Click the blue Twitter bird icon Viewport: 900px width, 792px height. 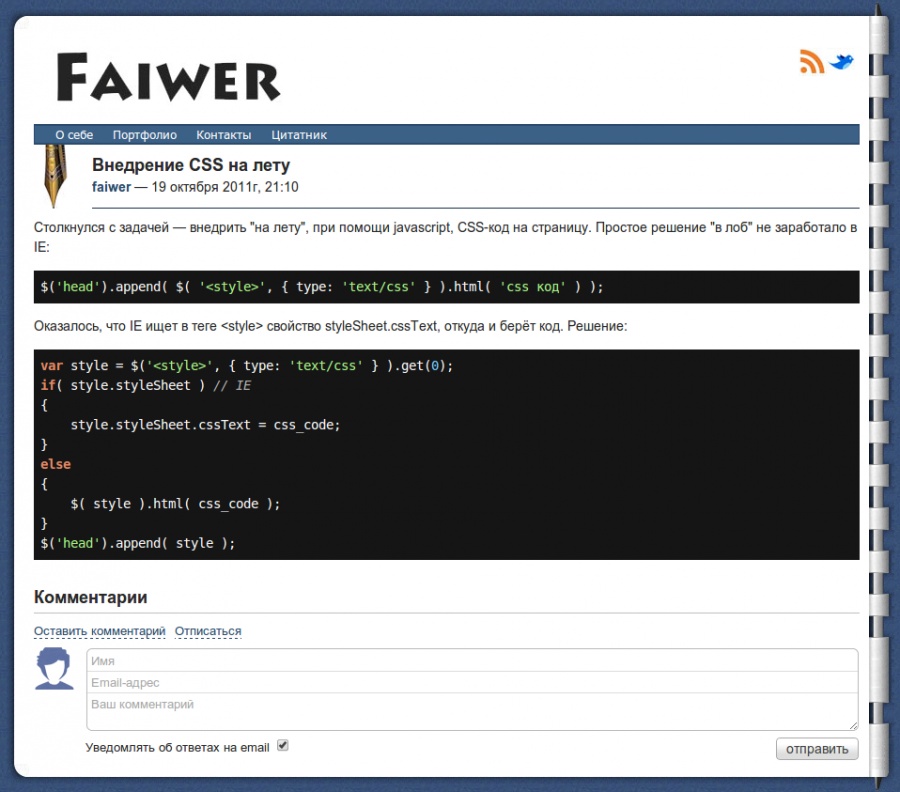(843, 62)
